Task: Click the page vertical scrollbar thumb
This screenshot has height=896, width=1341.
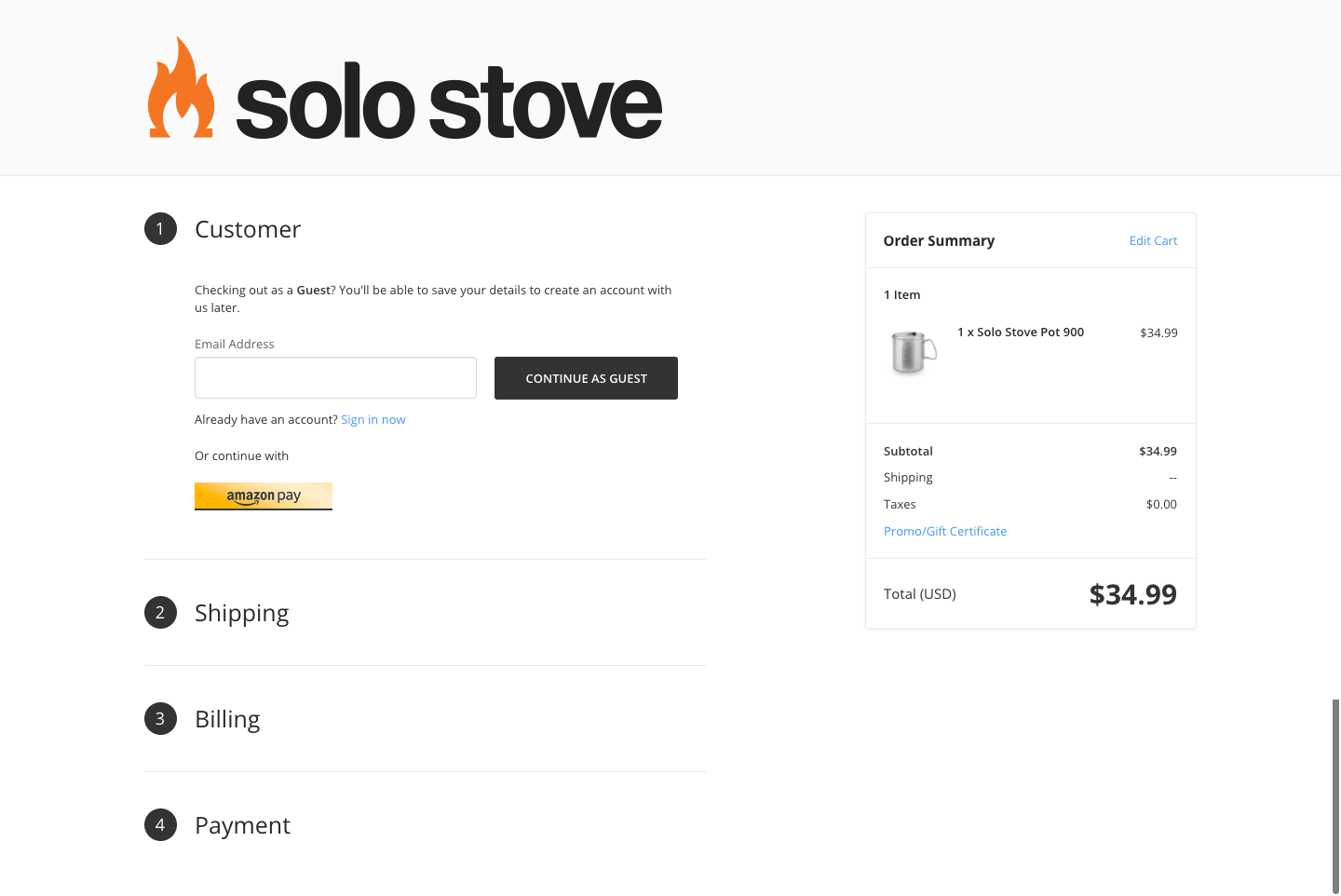Action: [1335, 796]
